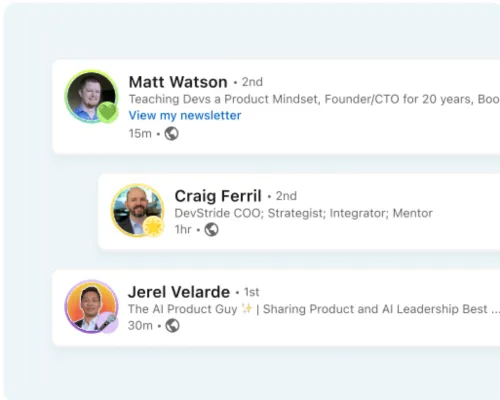Click the green heart badge on Matt's avatar

(x=107, y=113)
